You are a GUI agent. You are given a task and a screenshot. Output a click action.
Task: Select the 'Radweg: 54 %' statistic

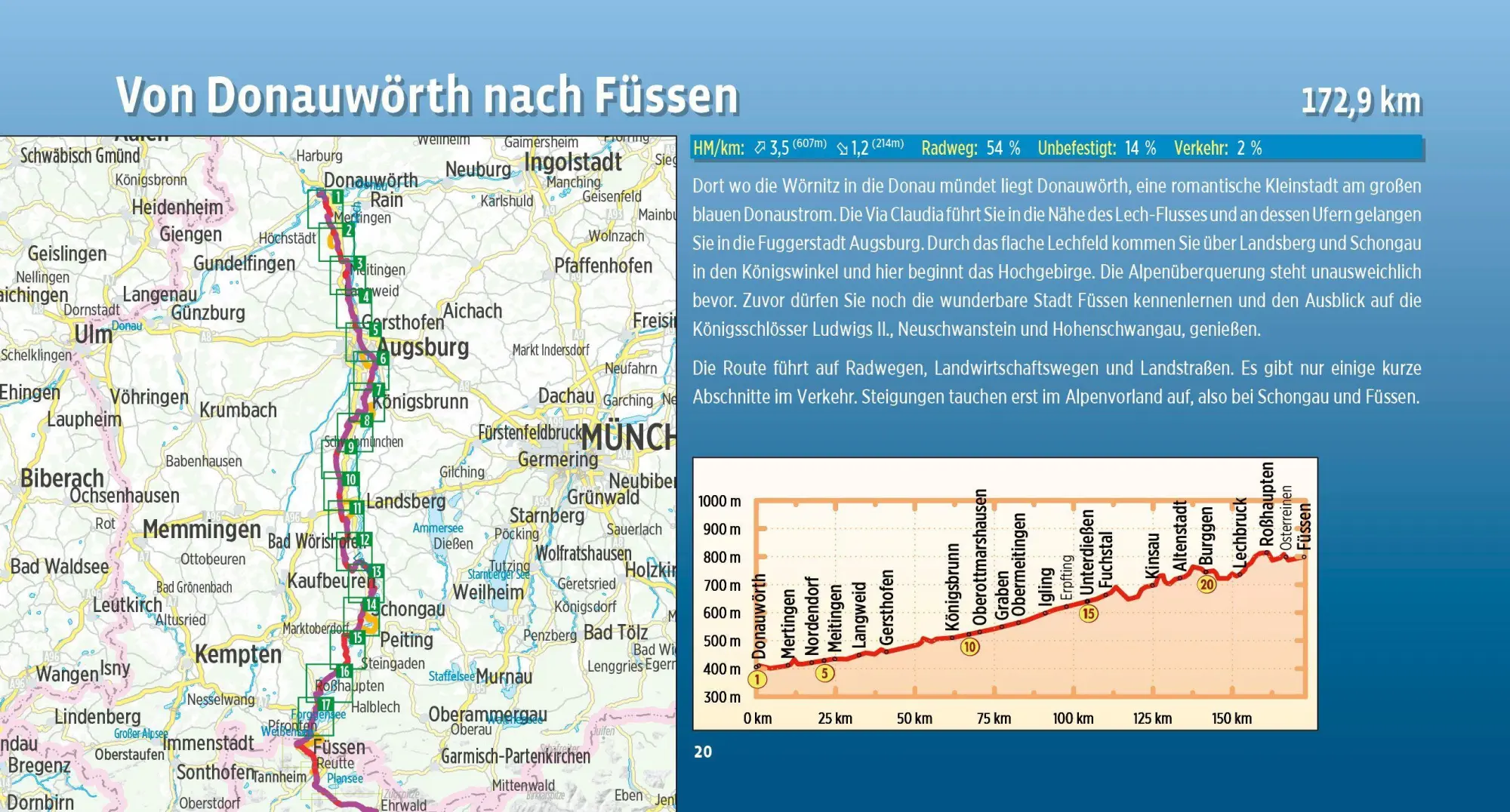point(970,148)
